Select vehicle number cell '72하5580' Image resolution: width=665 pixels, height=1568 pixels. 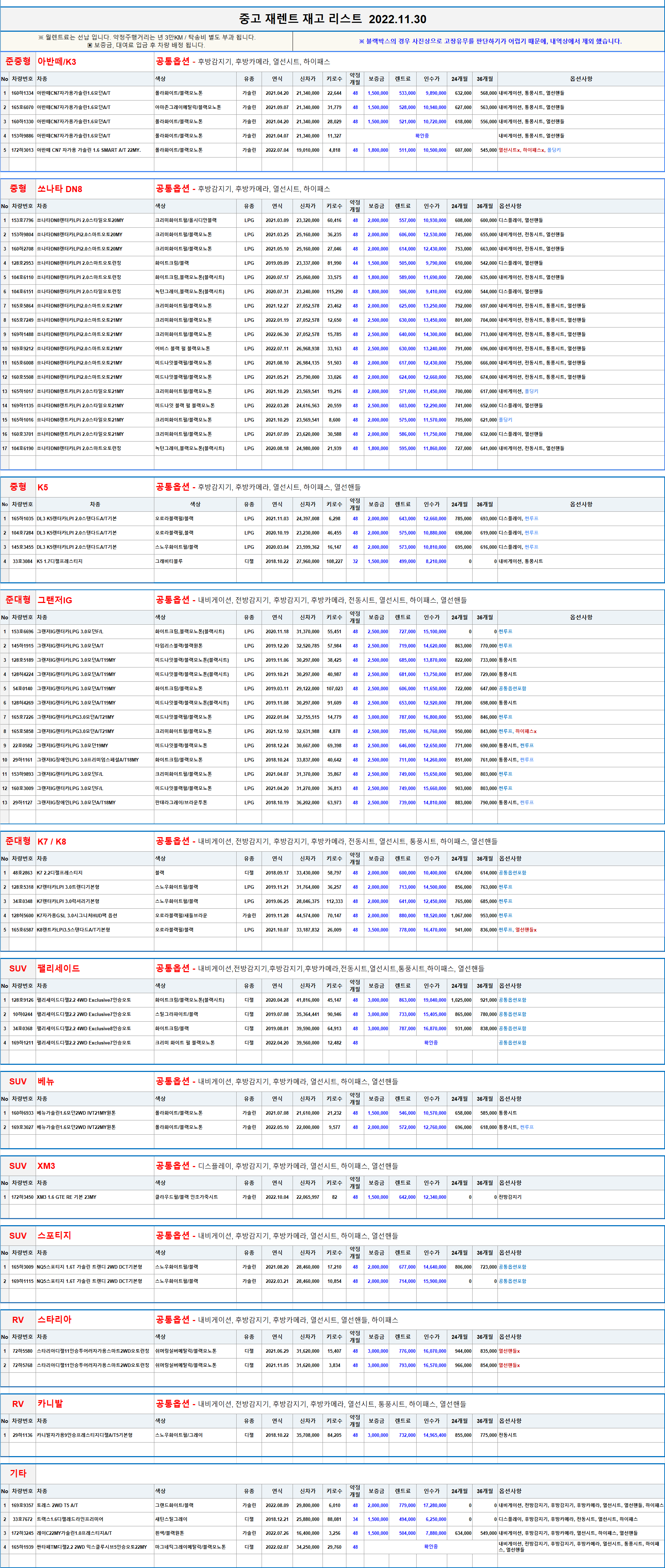point(22,1351)
